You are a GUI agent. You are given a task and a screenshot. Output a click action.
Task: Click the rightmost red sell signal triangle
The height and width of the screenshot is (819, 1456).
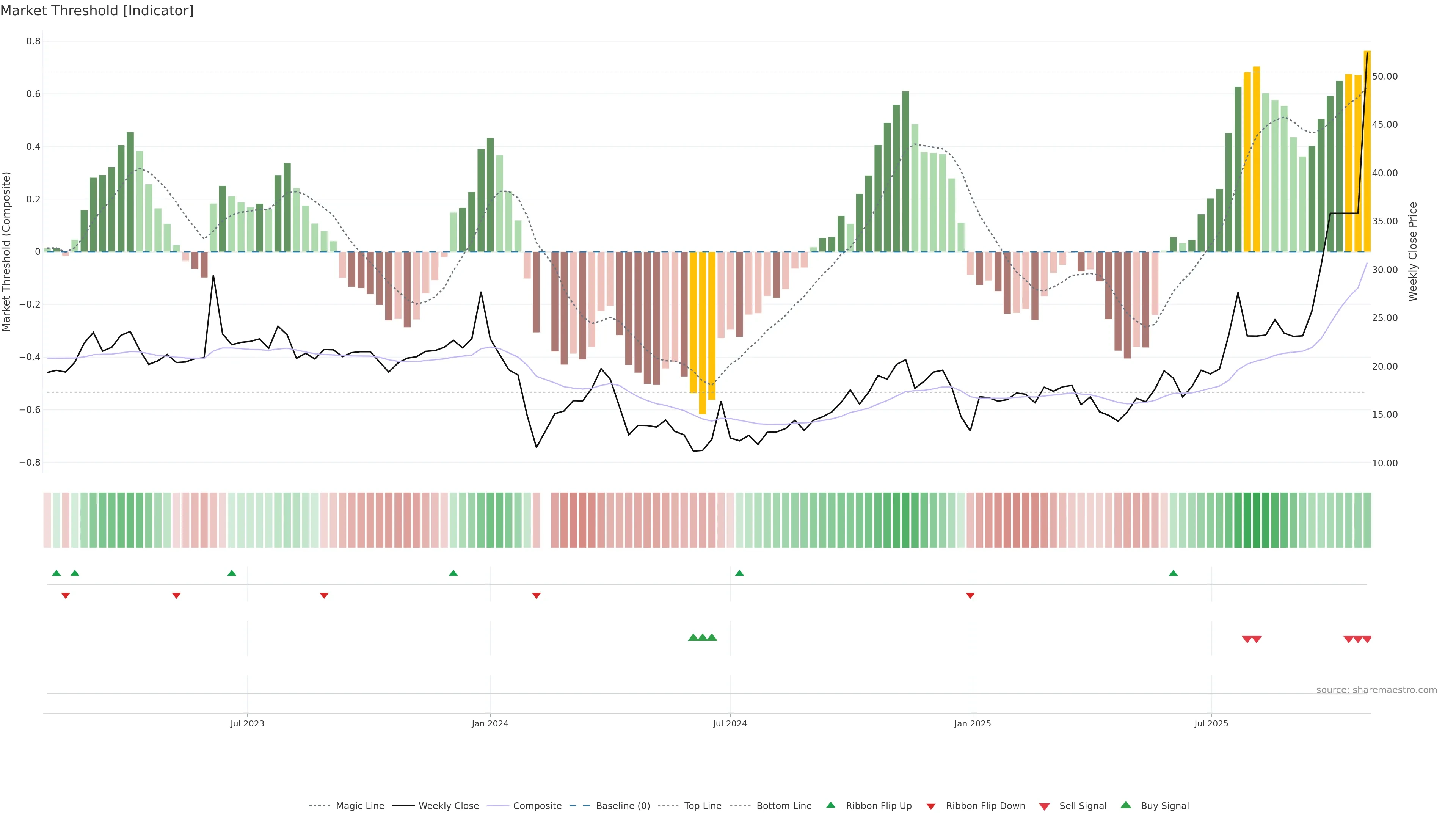pyautogui.click(x=1367, y=639)
